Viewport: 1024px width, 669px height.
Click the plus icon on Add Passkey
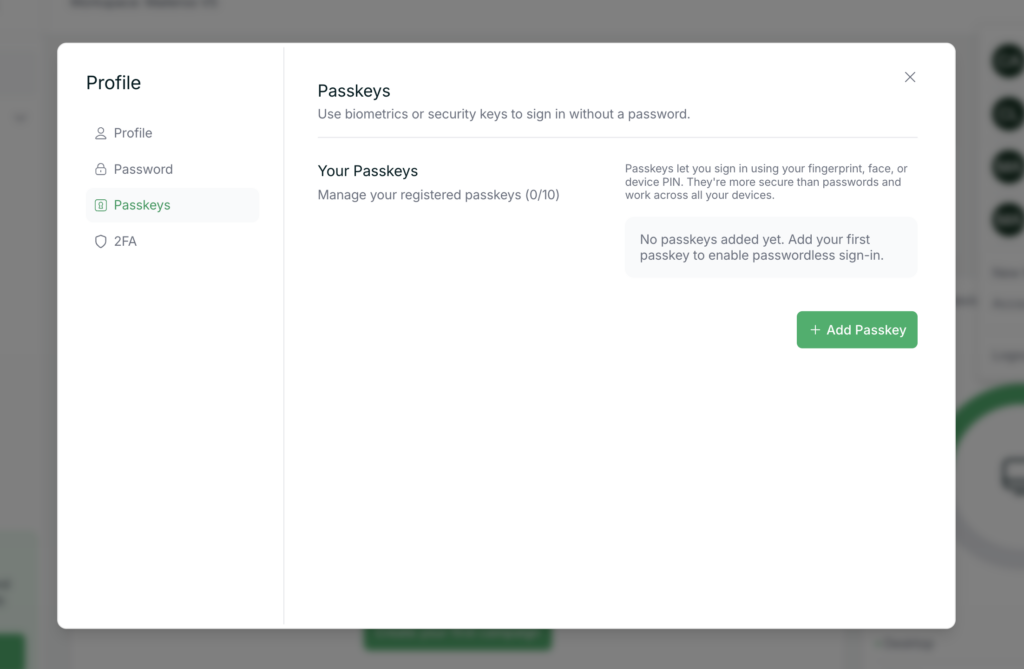pos(815,330)
